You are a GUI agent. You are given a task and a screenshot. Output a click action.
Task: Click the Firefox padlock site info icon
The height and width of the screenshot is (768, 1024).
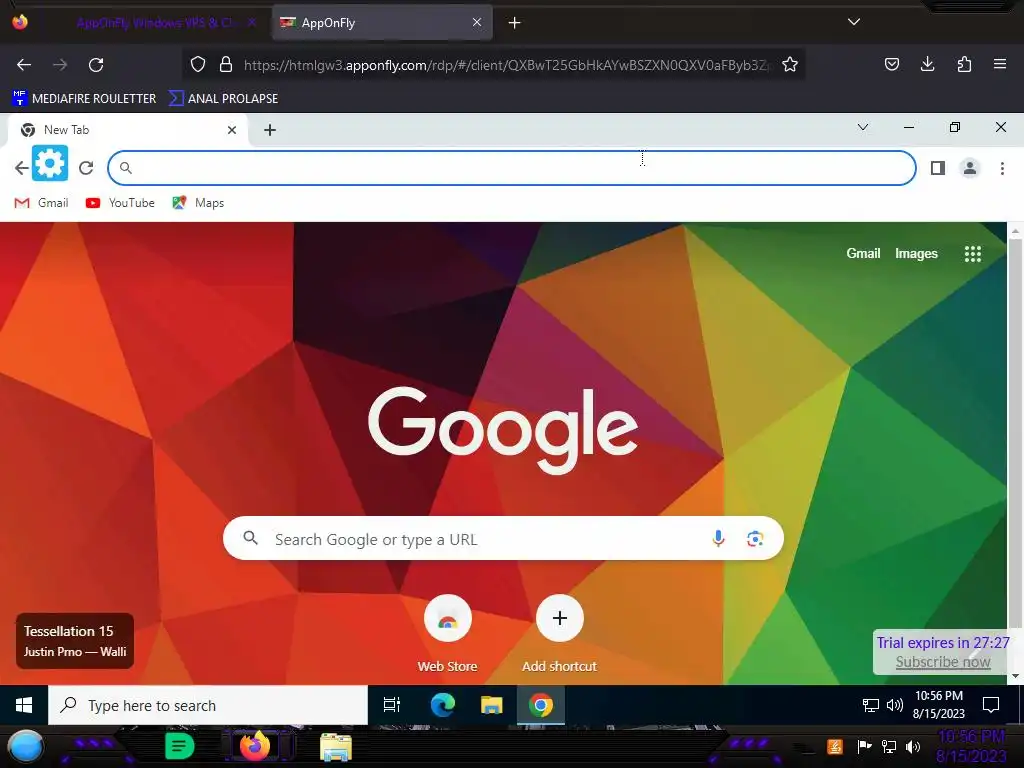(x=226, y=64)
